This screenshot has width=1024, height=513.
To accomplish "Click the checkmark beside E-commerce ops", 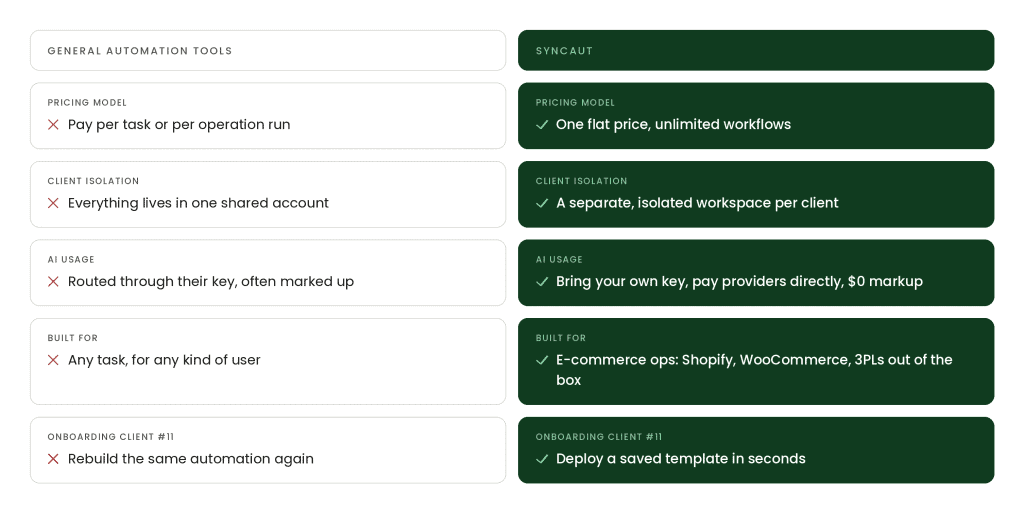I will point(542,360).
